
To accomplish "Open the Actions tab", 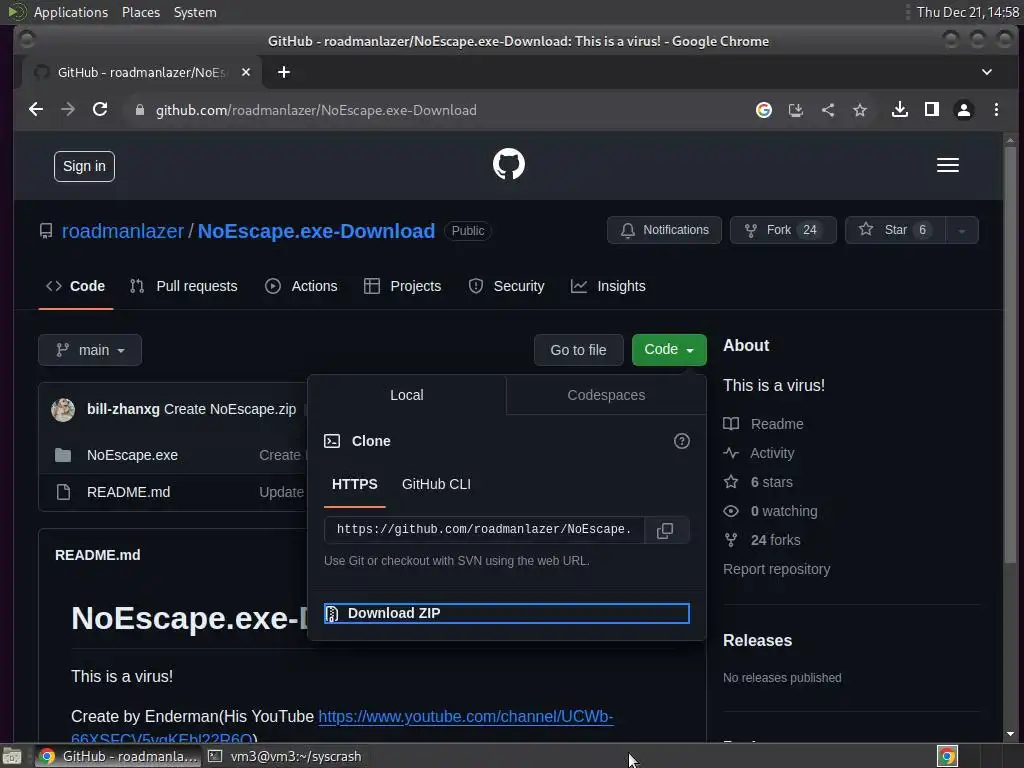I will point(301,286).
